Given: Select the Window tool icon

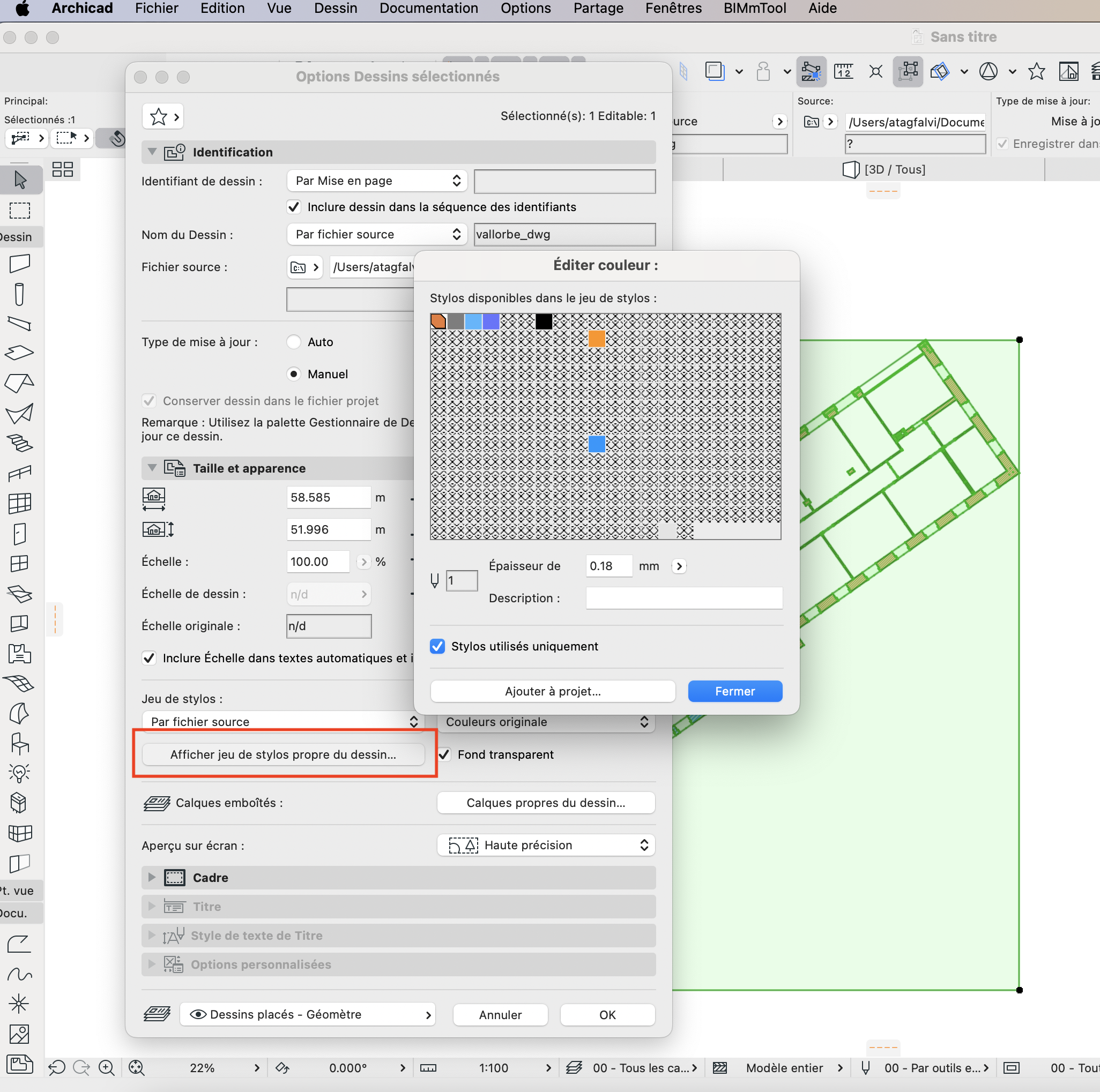Looking at the screenshot, I should point(20,563).
